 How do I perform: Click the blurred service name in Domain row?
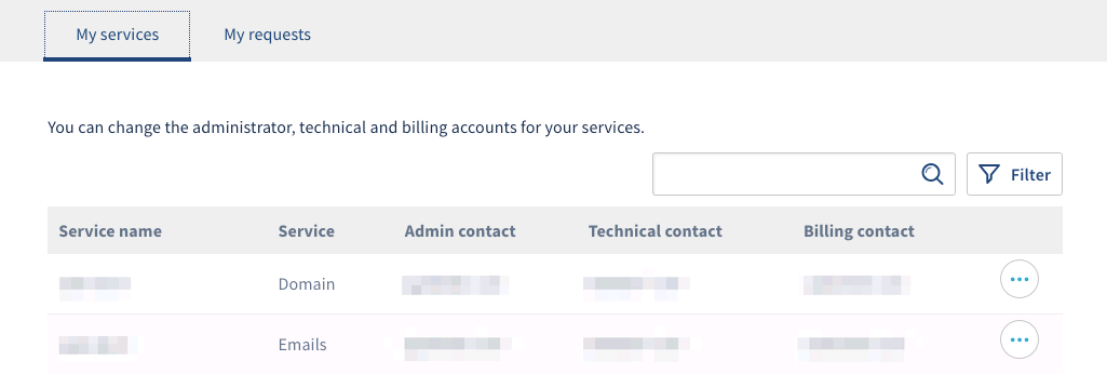(x=95, y=285)
